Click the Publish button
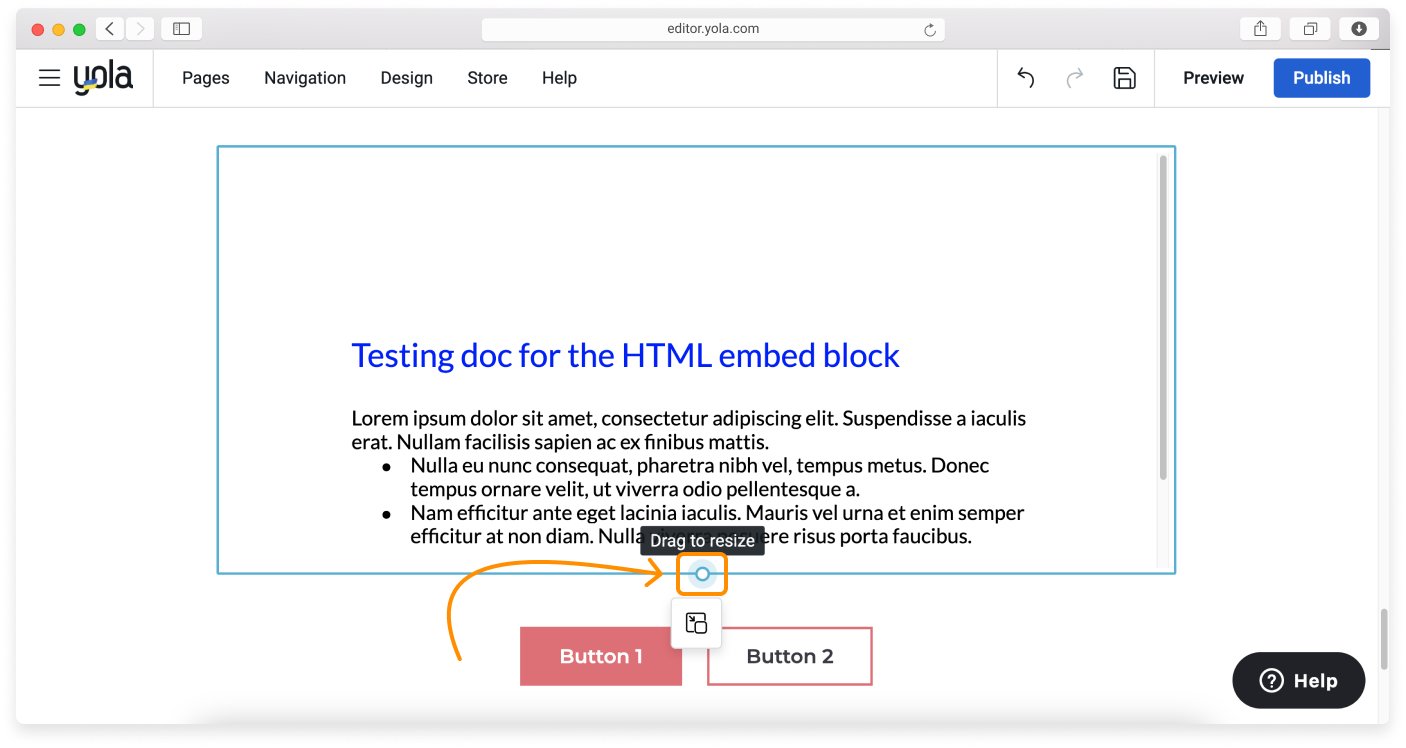 point(1321,77)
